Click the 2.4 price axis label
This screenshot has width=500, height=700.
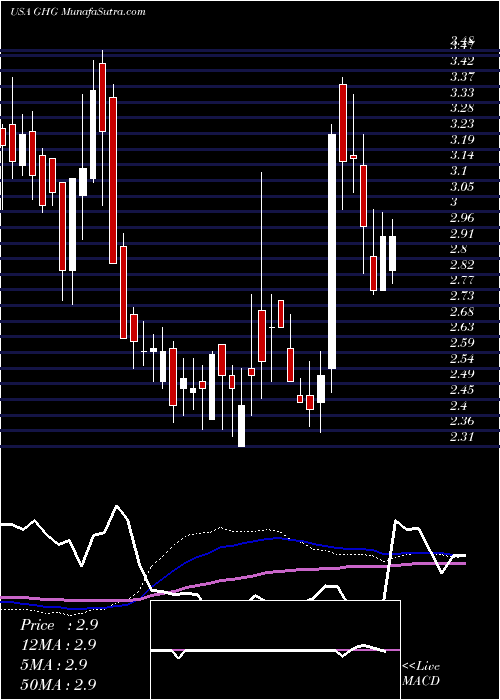(x=459, y=405)
